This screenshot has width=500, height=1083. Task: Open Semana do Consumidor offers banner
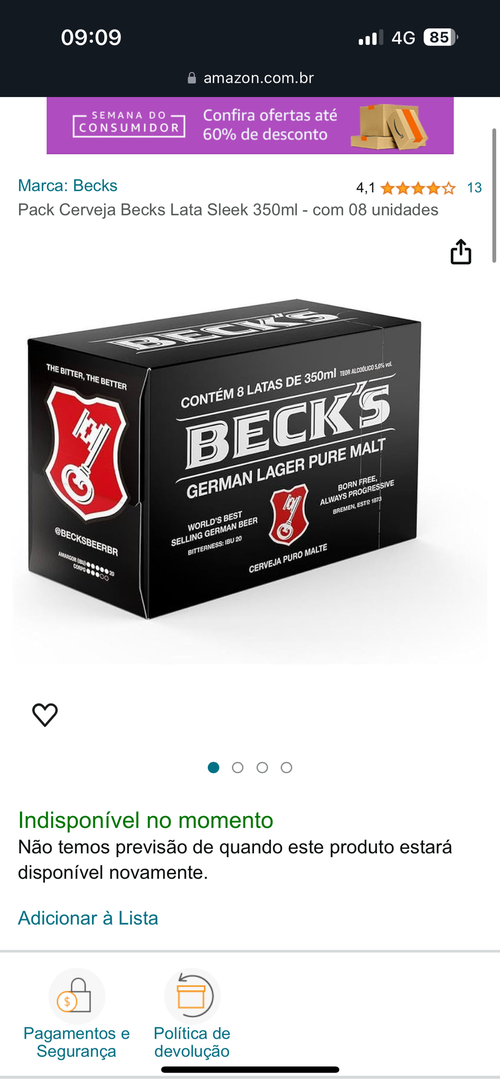click(x=250, y=125)
